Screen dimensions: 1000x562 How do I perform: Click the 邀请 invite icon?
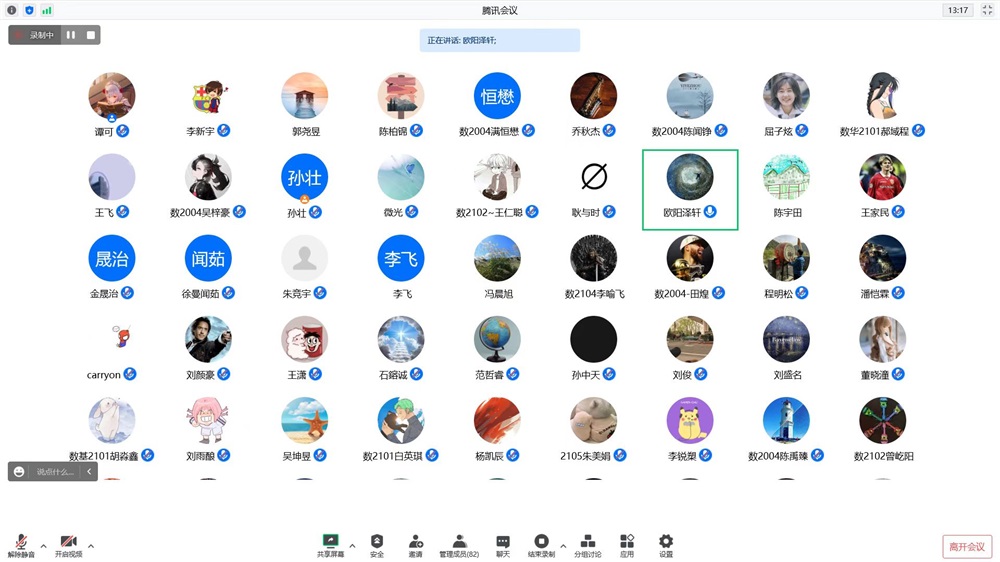coord(415,543)
